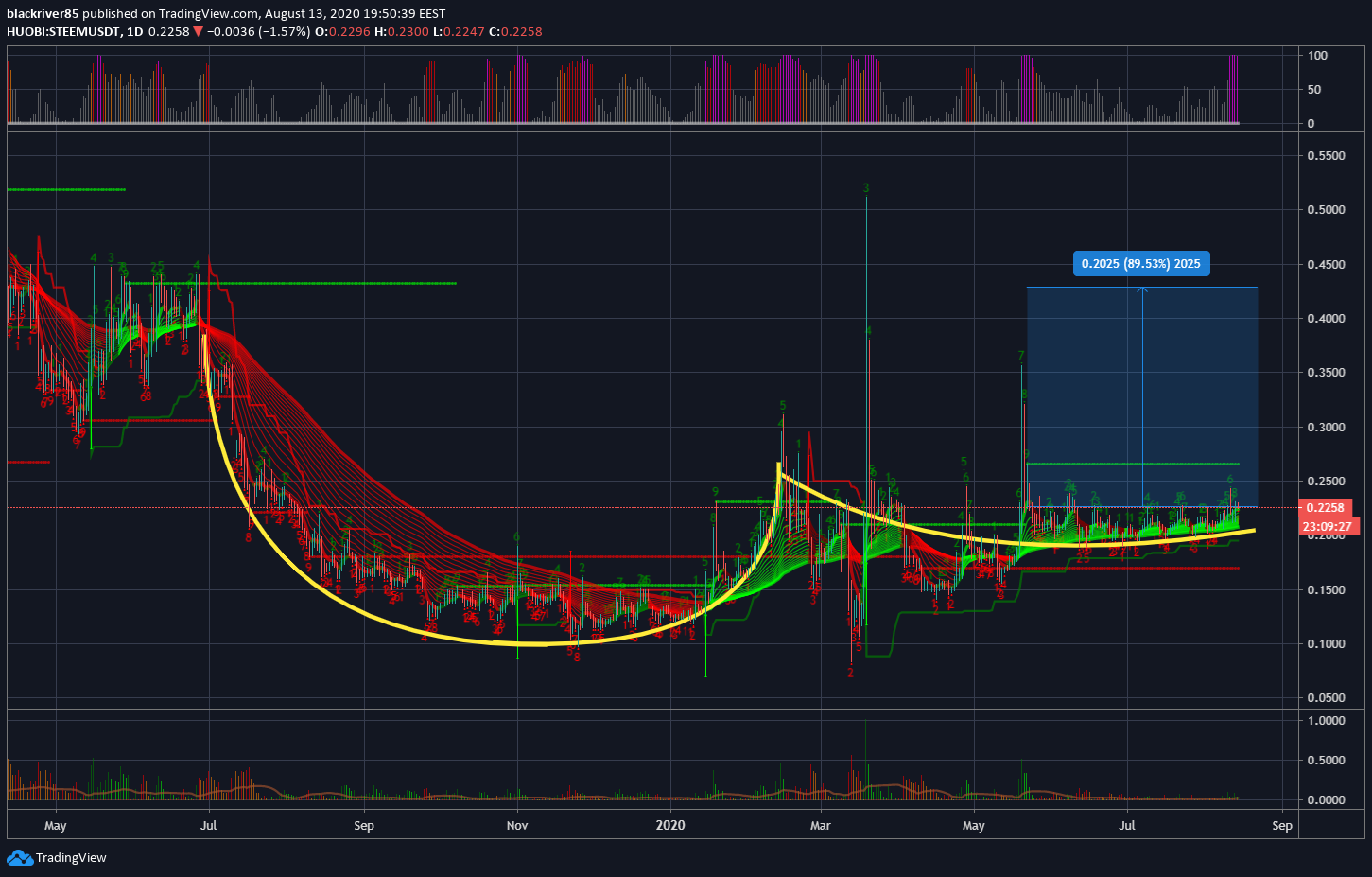The image size is (1372, 877).
Task: Click the C:0.2258 close value
Action: pos(515,31)
